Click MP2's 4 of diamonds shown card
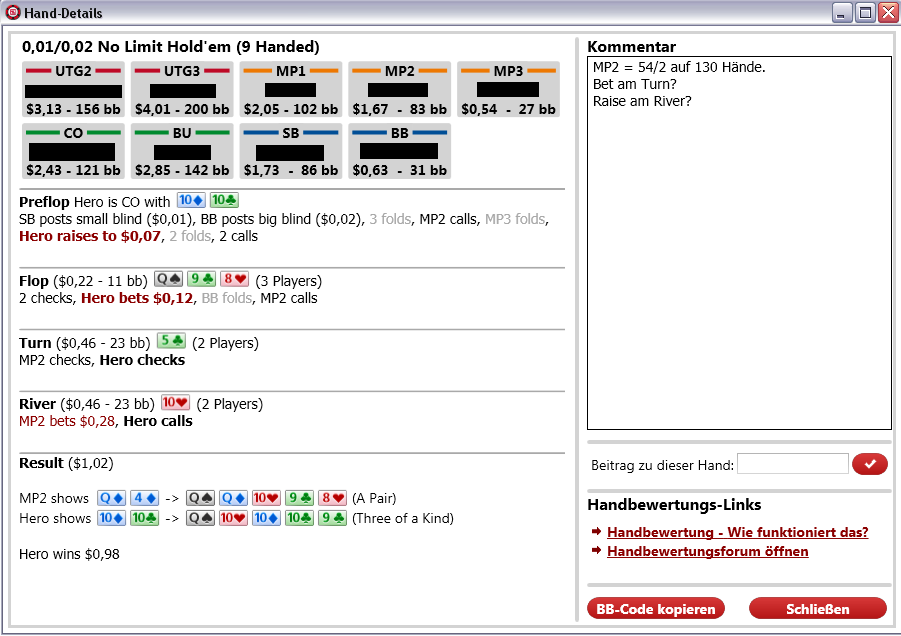The width and height of the screenshot is (901, 636). [x=144, y=498]
